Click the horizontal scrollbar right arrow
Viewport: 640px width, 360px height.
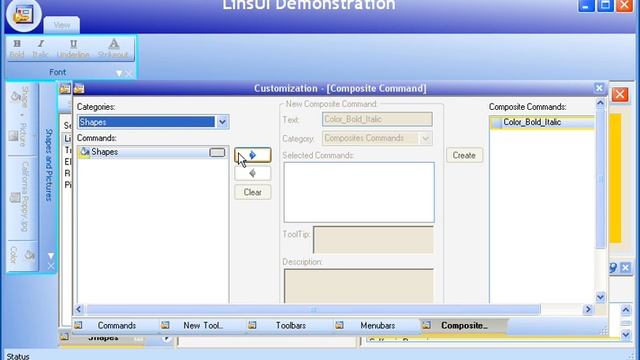588,309
